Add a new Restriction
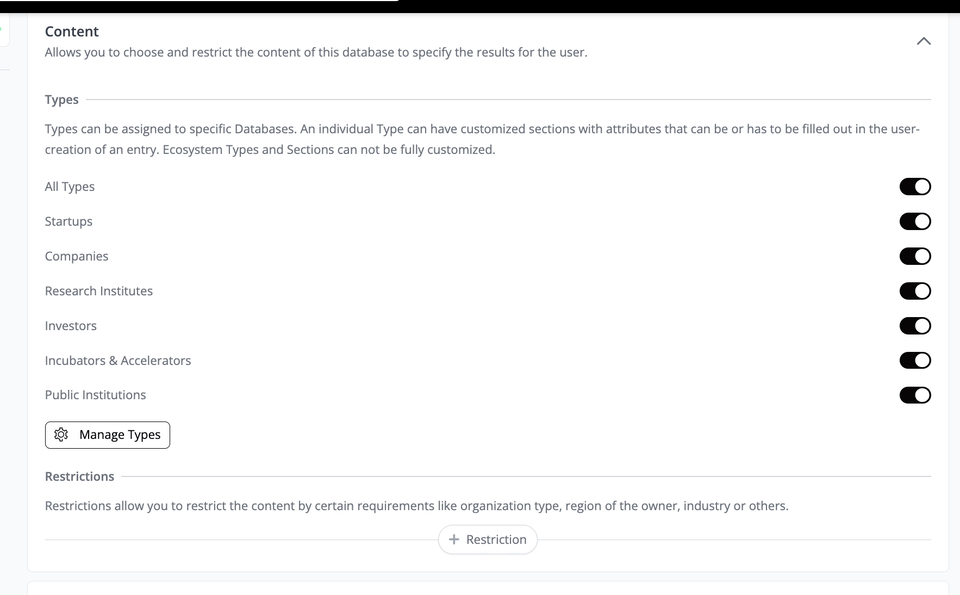The height and width of the screenshot is (595, 960). (488, 540)
